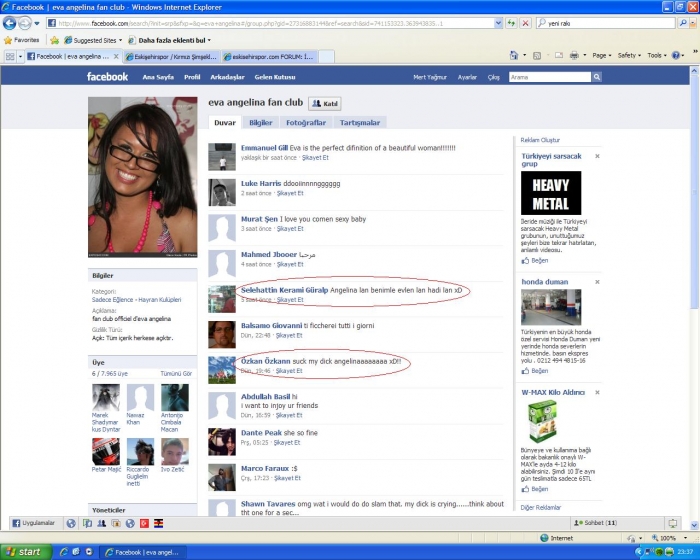Click the Print icon in command bar
Viewport: 700px width, 560px height.
(x=574, y=55)
